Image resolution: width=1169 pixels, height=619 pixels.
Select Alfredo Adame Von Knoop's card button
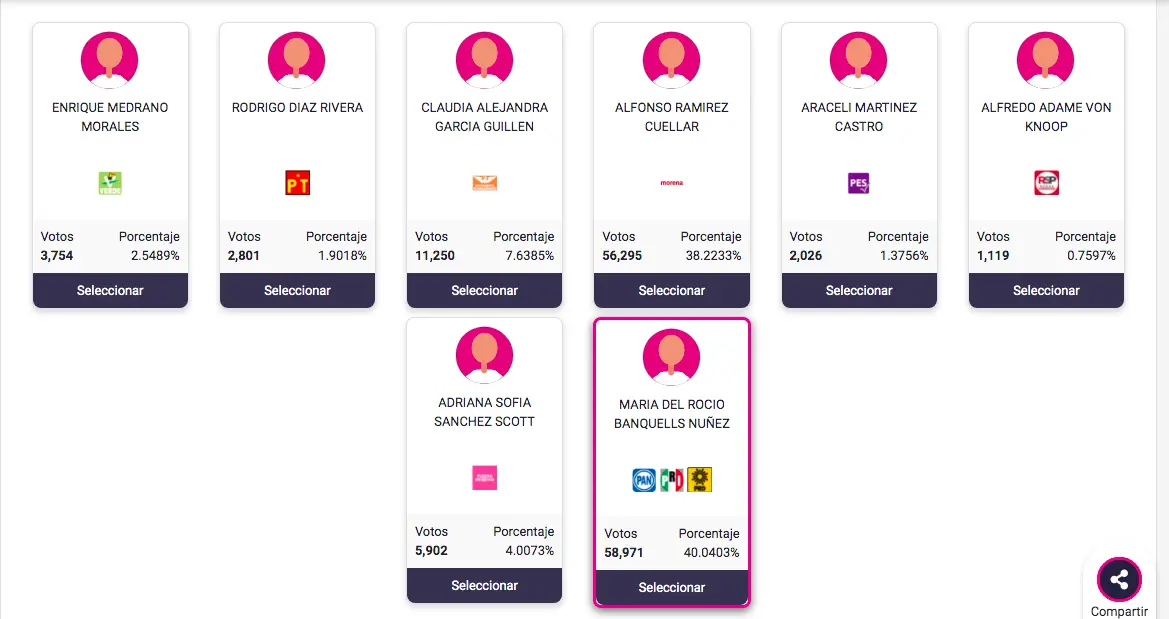pos(1046,291)
